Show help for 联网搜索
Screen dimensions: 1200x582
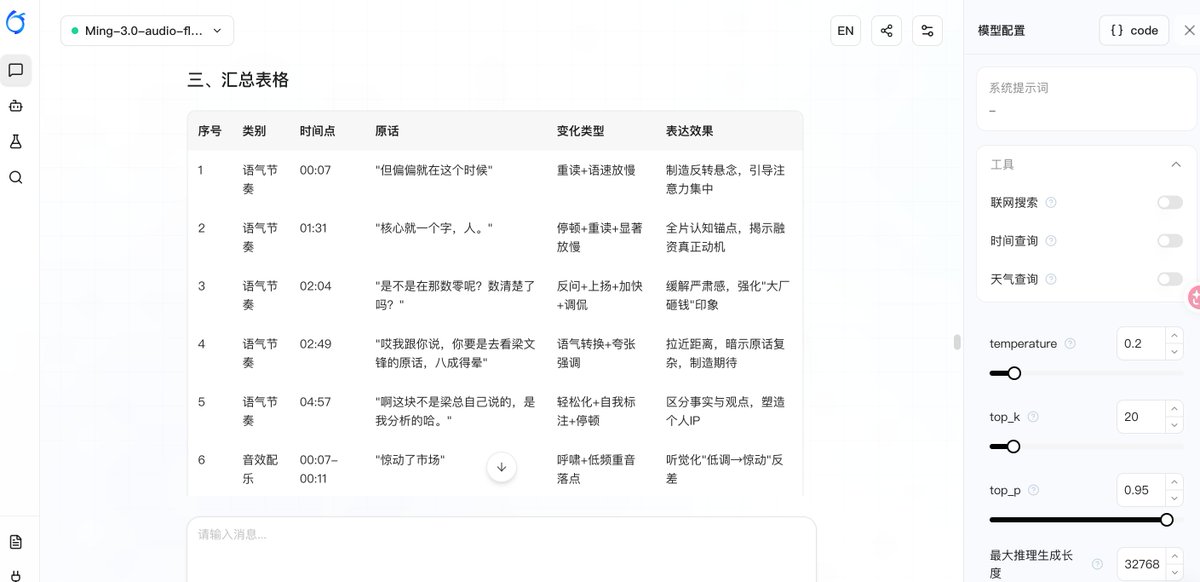click(1051, 202)
